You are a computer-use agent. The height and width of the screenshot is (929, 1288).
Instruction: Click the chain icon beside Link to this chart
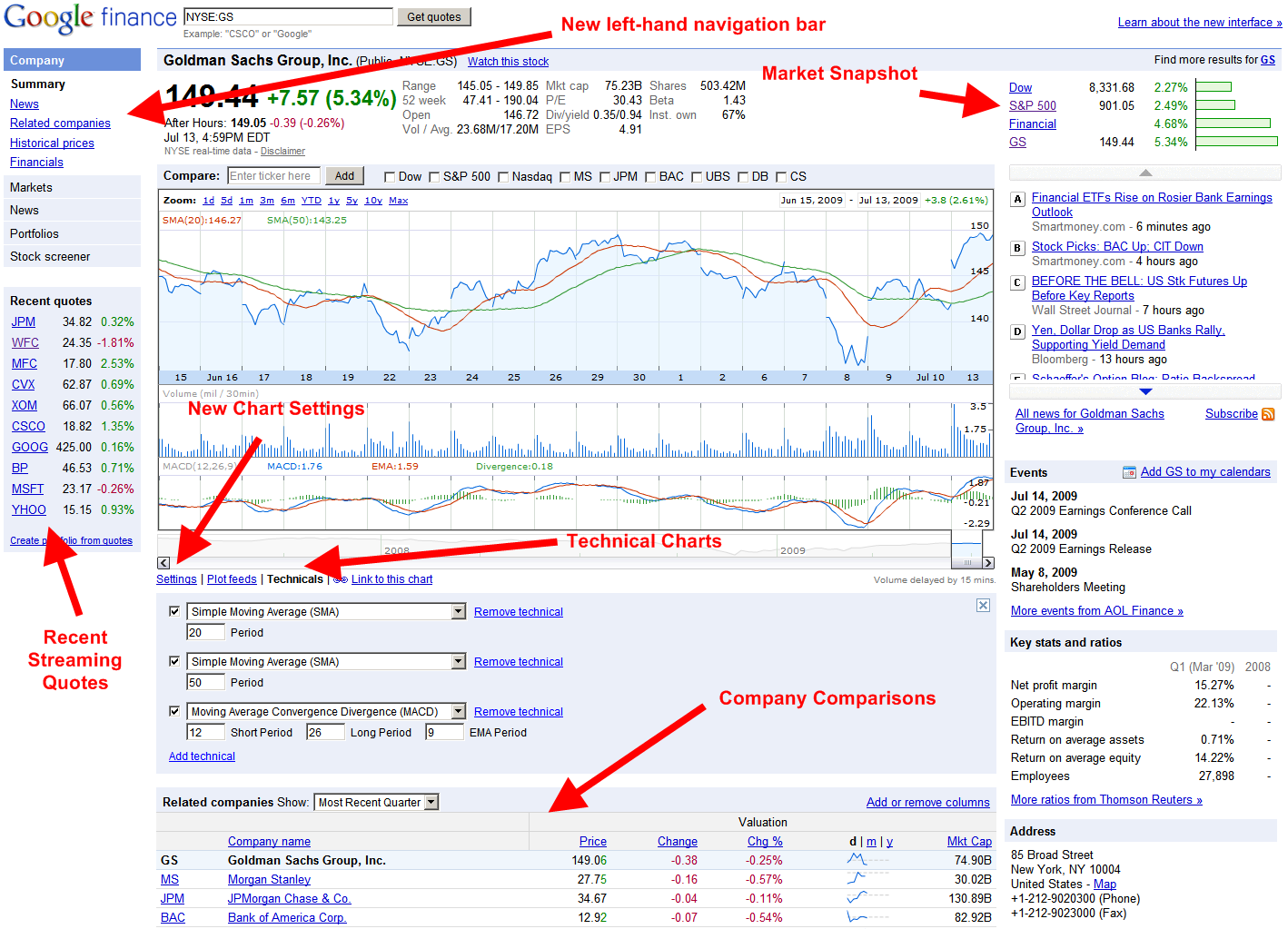click(x=341, y=579)
